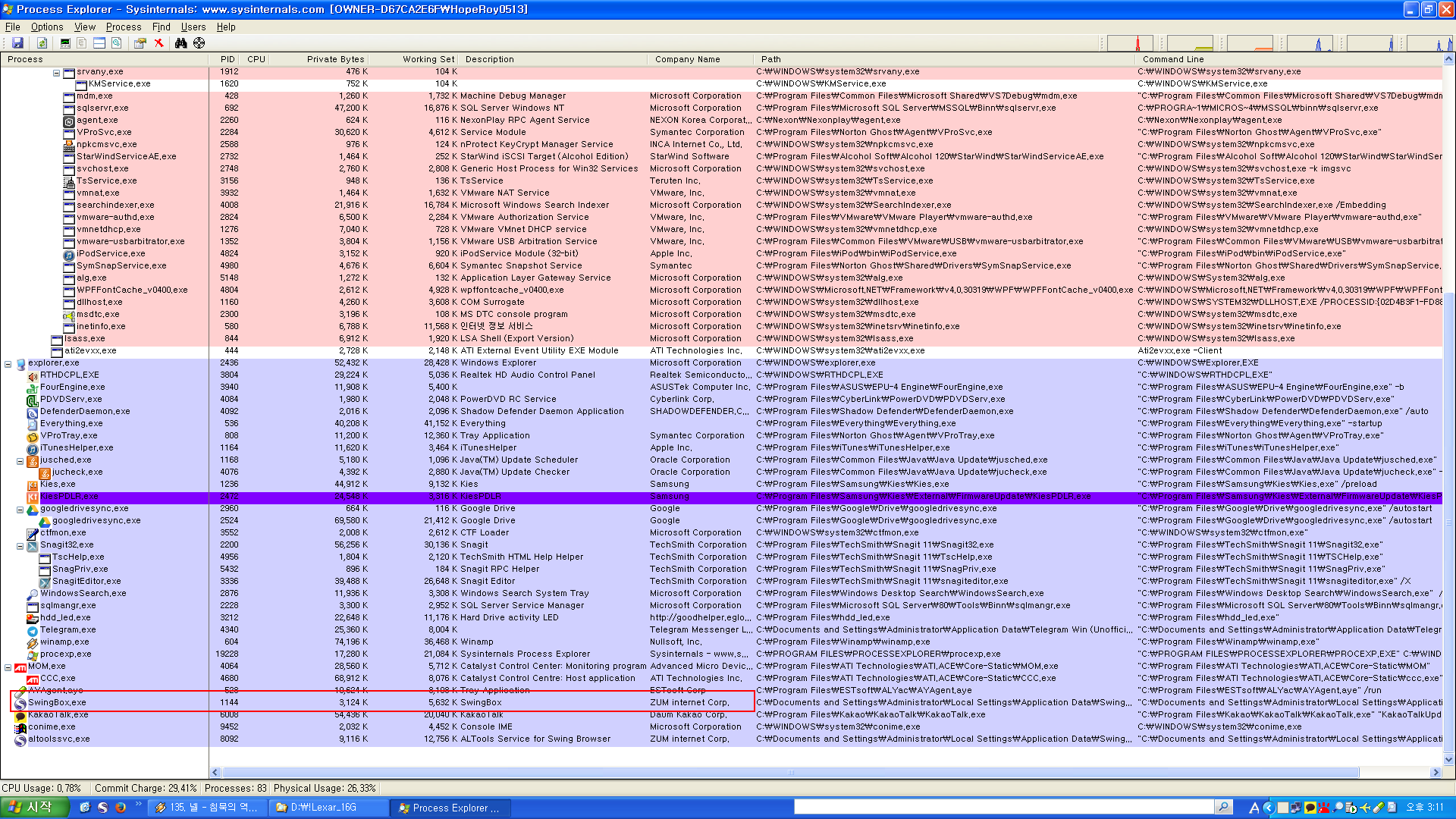Image resolution: width=1456 pixels, height=819 pixels.
Task: Click the SwingBox.exe process icon
Action: [x=20, y=703]
